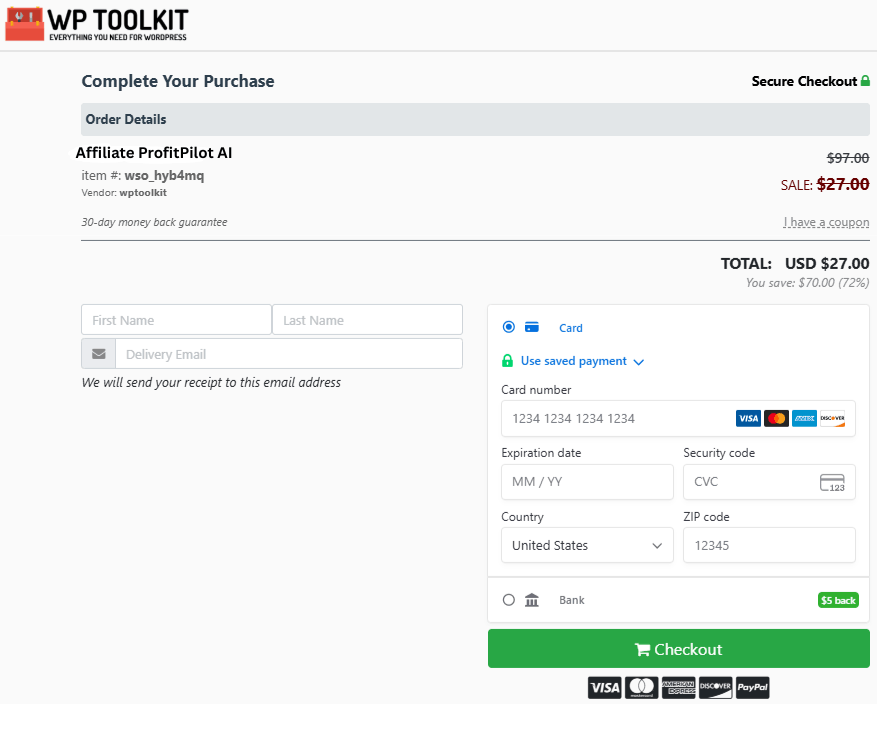Click the envelope icon beside Delivery Email
The image size is (877, 755).
[98, 353]
